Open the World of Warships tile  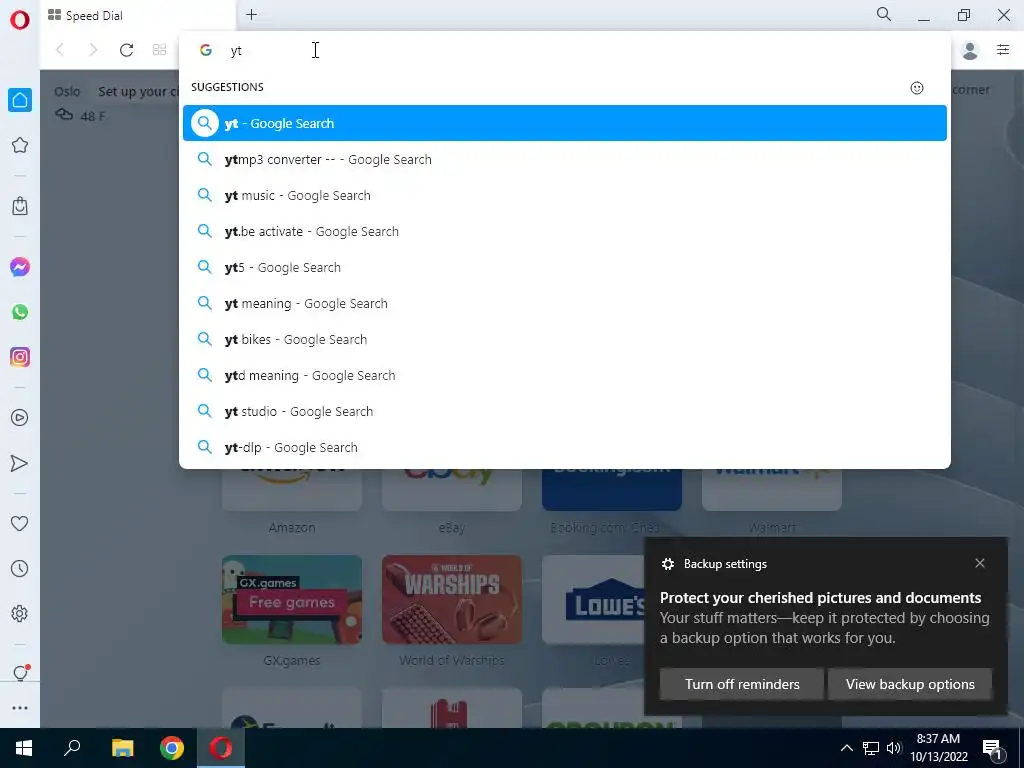point(452,600)
